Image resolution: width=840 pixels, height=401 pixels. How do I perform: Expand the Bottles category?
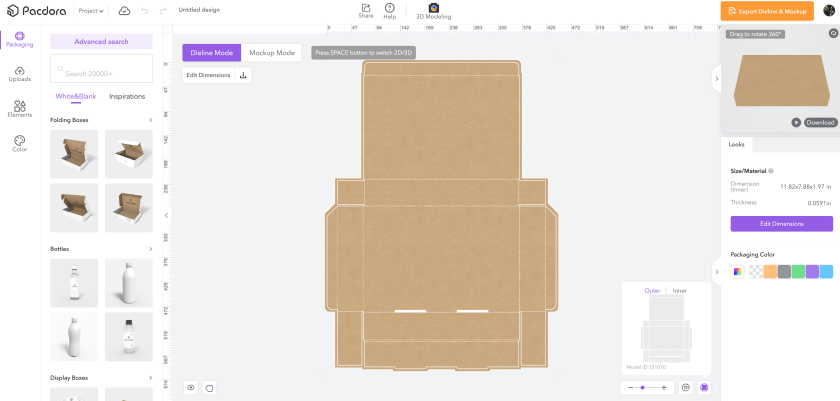150,249
